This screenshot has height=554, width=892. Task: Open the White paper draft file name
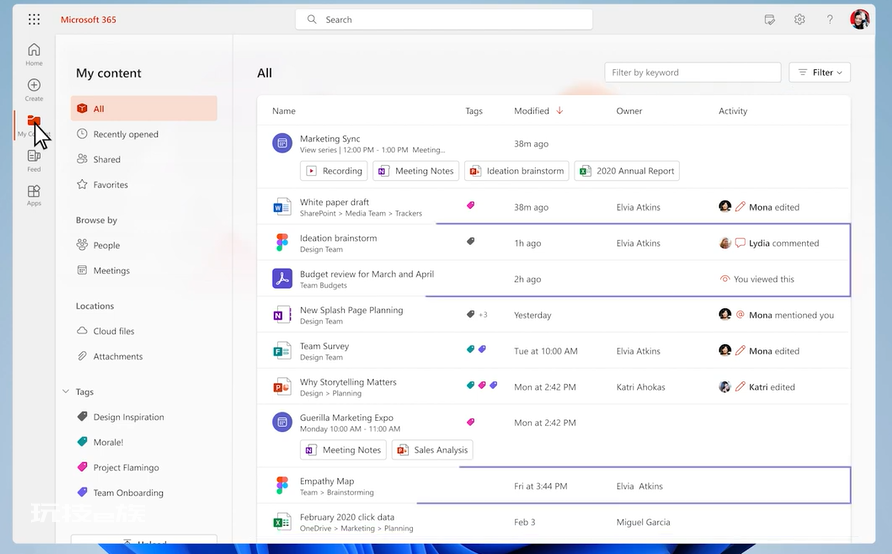click(x=334, y=202)
